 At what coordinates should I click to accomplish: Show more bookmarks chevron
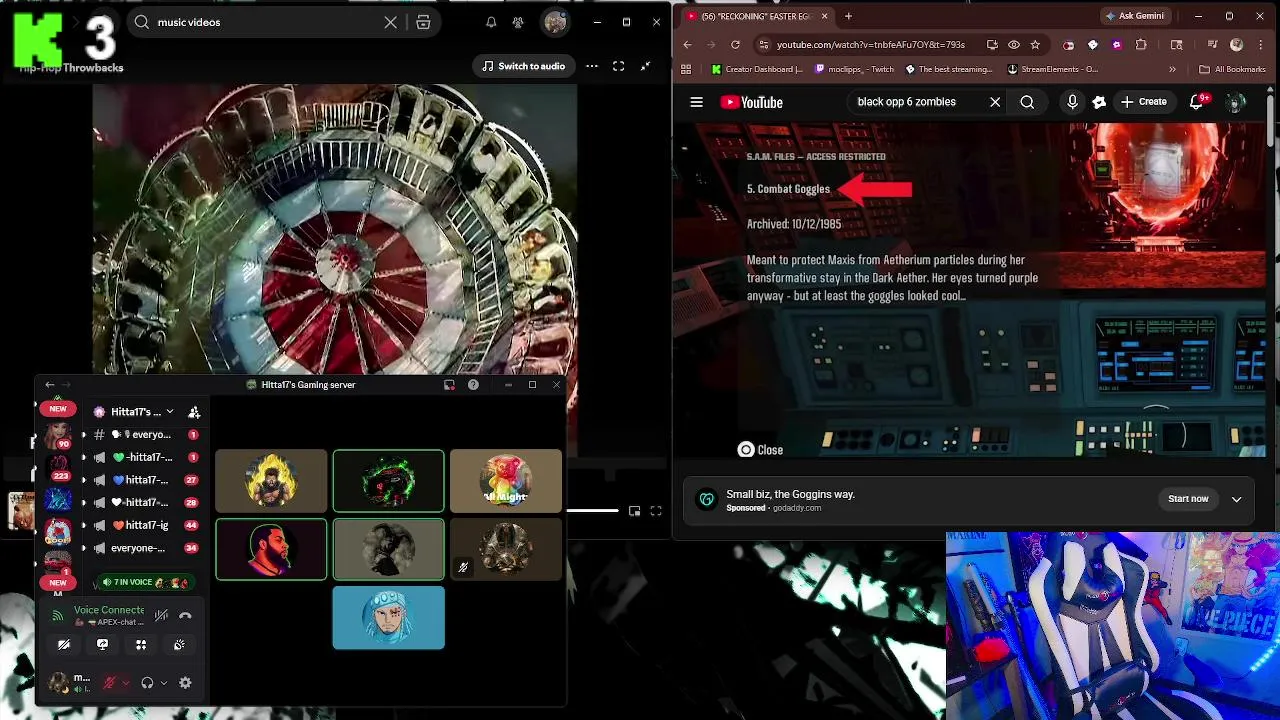point(1172,69)
